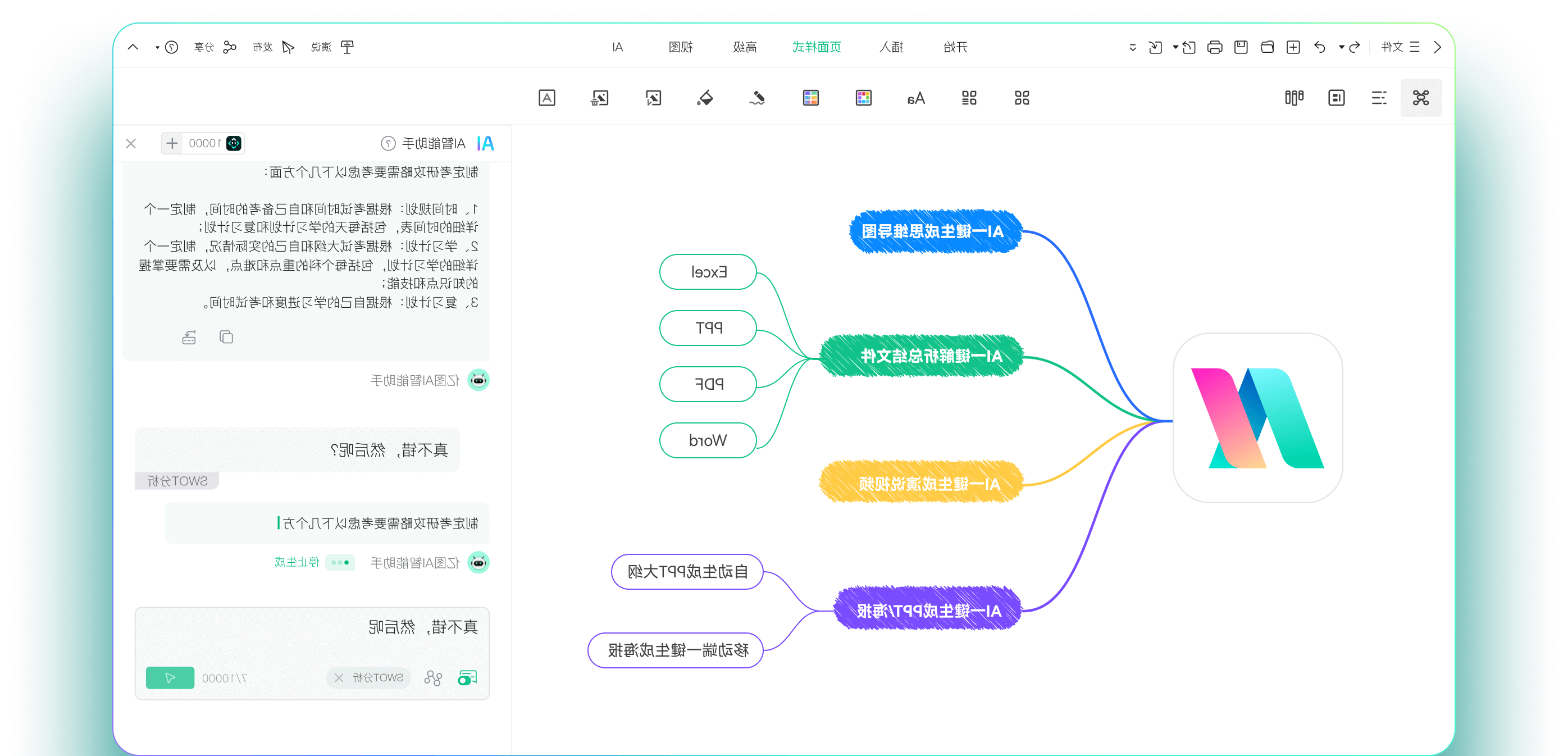
Task: Open the slide view mode icon
Action: (1337, 97)
